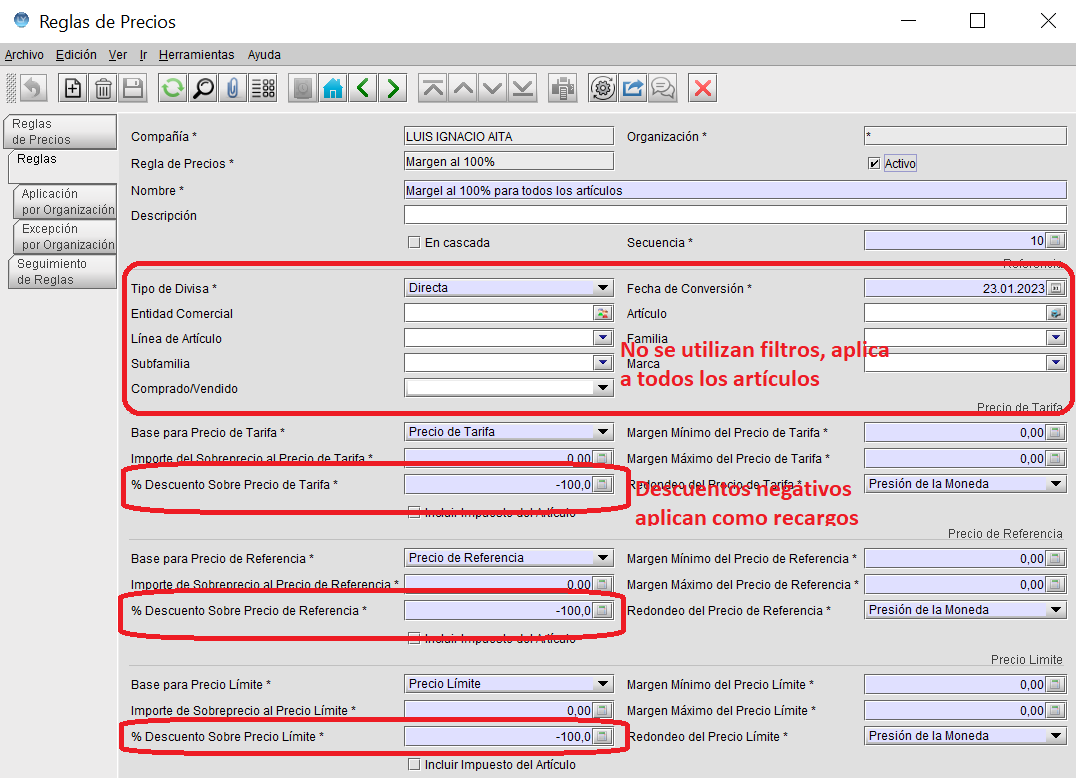
Task: Go to previous record with the up arrow
Action: pos(463,88)
